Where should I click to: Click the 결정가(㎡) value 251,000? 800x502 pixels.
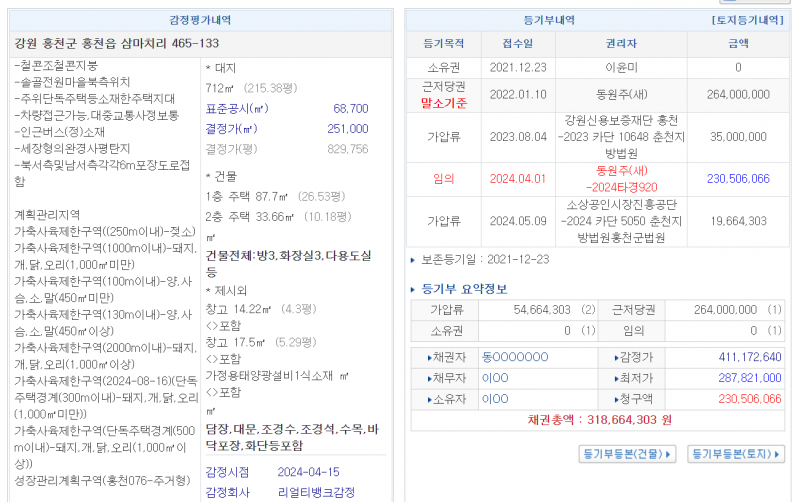[x=347, y=129]
